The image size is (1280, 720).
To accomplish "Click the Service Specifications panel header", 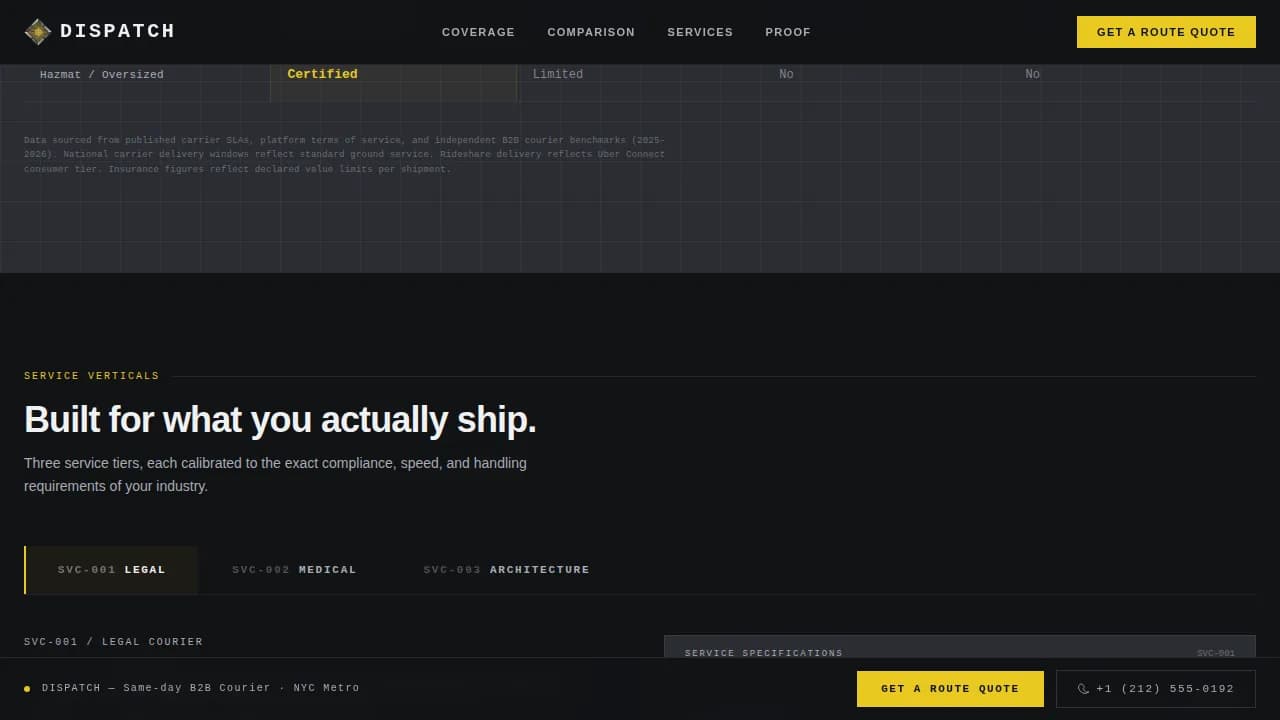I will point(763,652).
